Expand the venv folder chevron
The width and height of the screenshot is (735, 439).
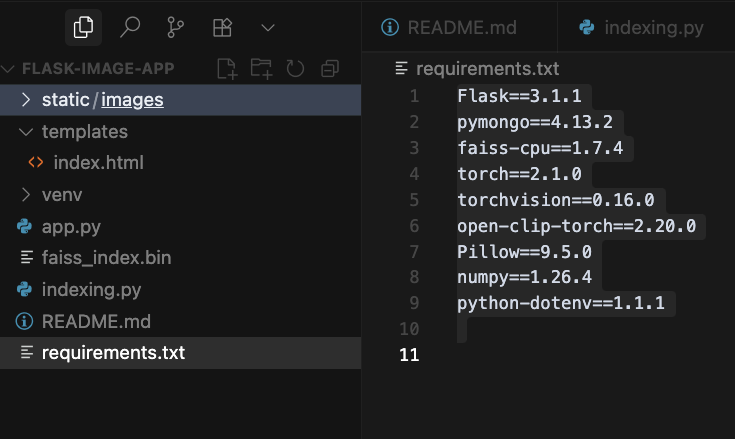[26, 195]
